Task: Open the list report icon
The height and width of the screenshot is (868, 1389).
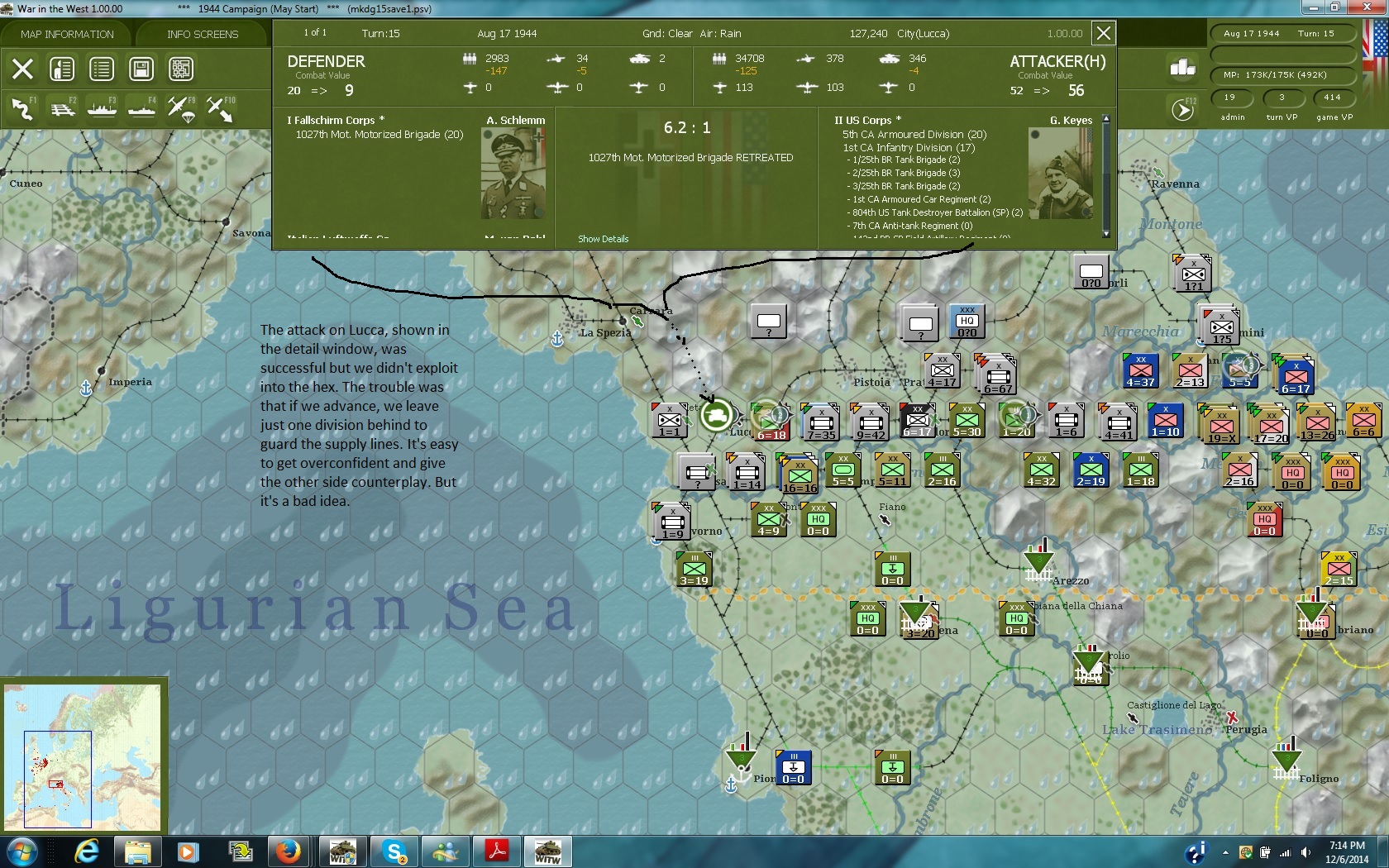Action: (x=102, y=69)
